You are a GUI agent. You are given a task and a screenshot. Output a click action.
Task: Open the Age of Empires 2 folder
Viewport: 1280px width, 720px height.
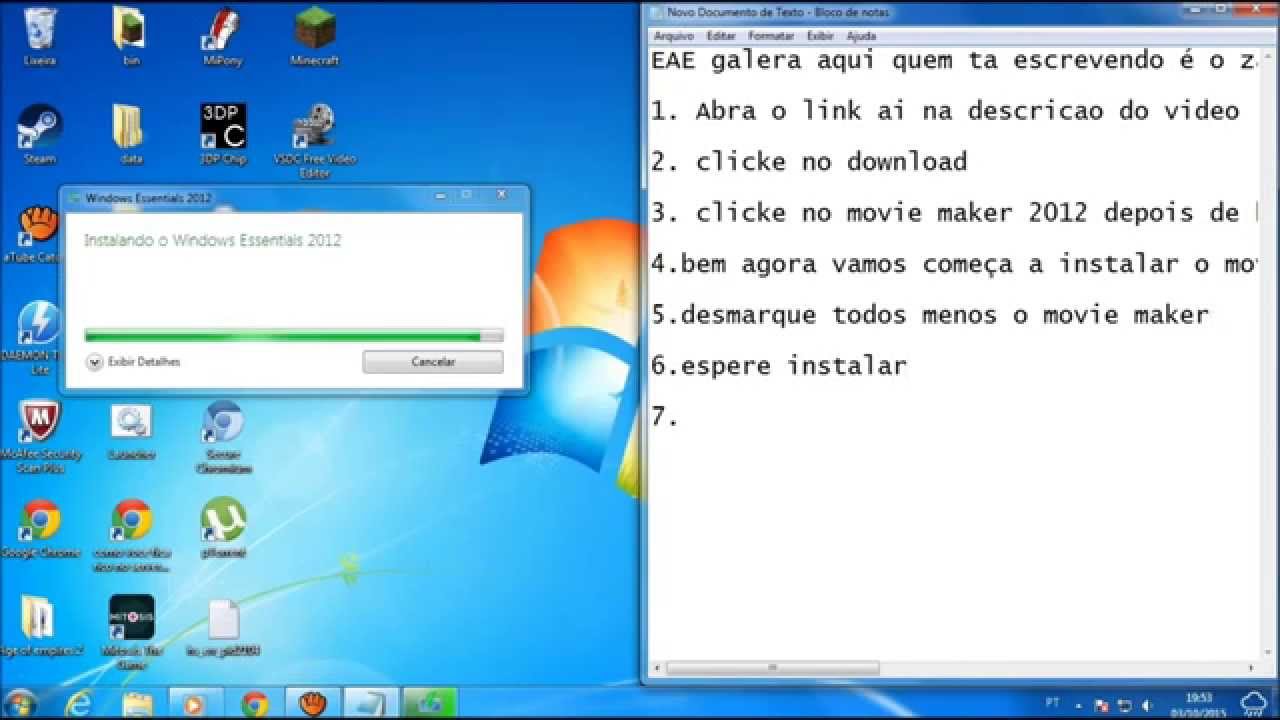(40, 626)
